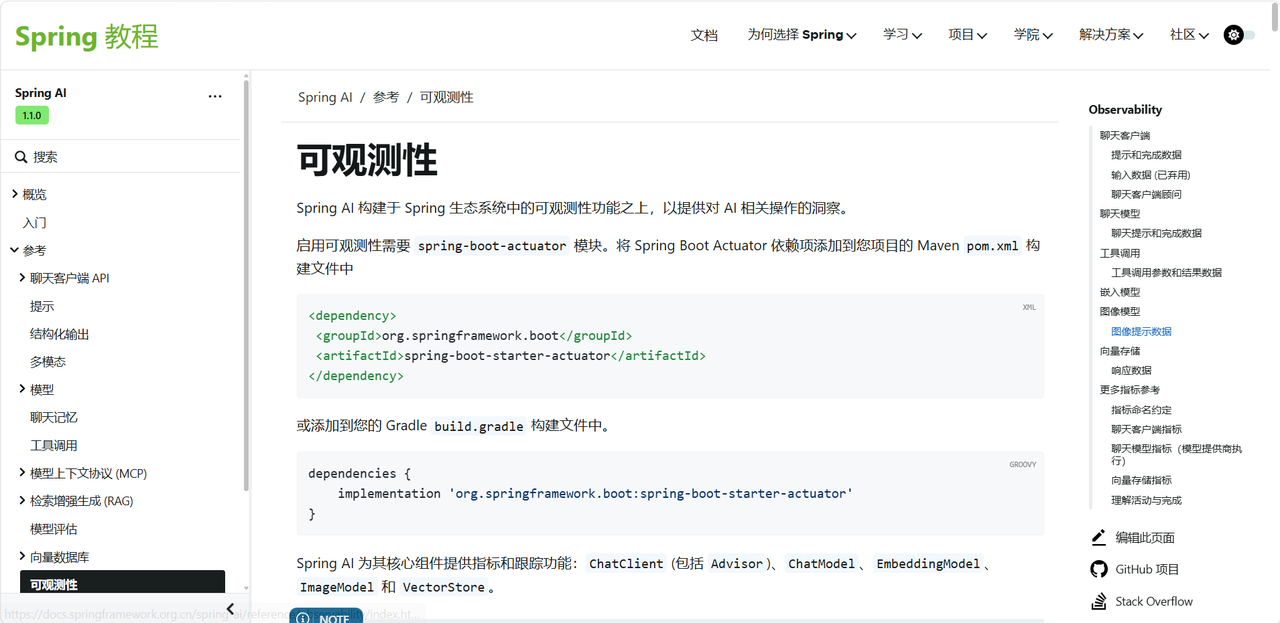Jump to 嵌入模型 in the outline

coord(1120,292)
